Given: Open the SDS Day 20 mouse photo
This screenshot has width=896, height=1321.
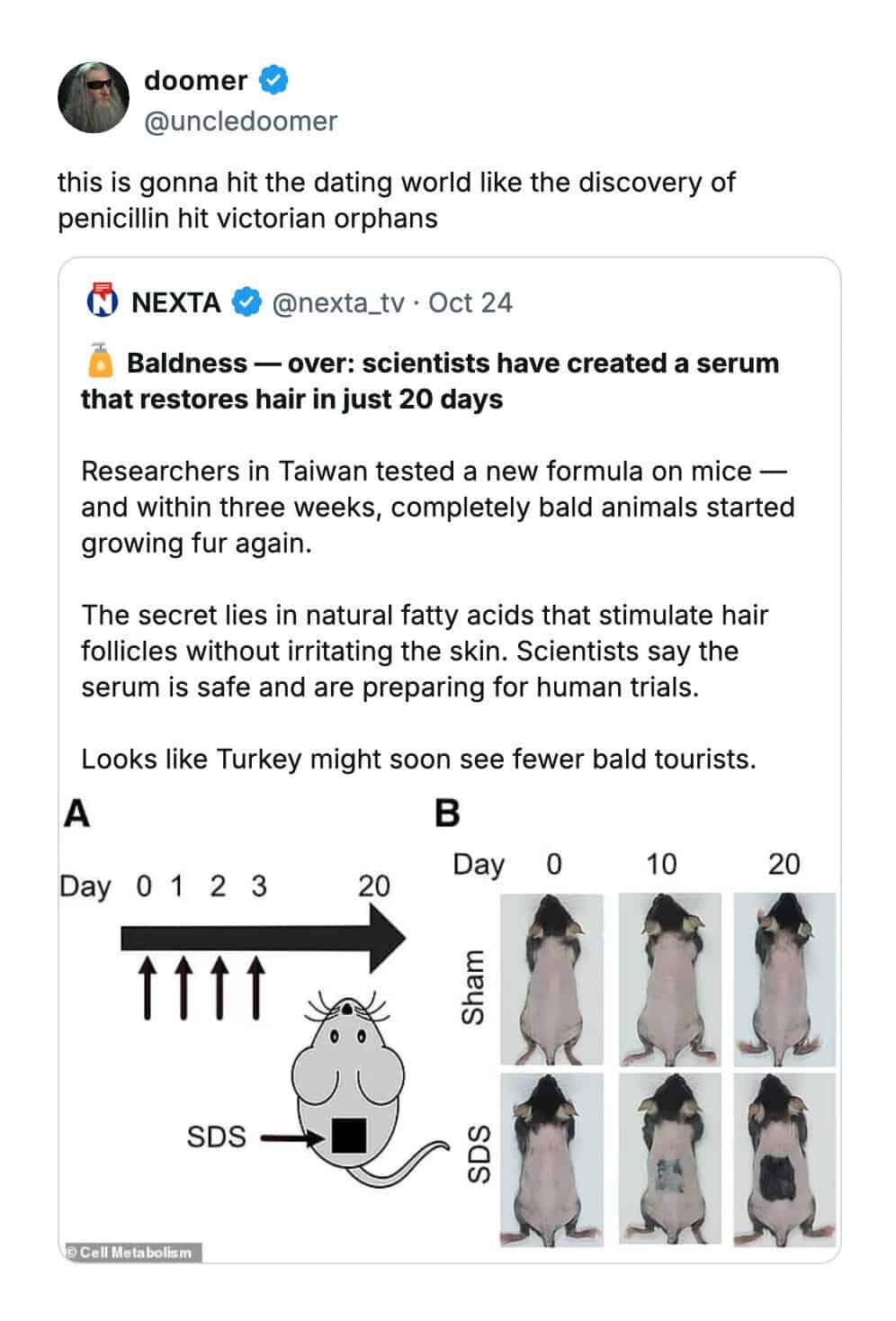Looking at the screenshot, I should tap(784, 1159).
